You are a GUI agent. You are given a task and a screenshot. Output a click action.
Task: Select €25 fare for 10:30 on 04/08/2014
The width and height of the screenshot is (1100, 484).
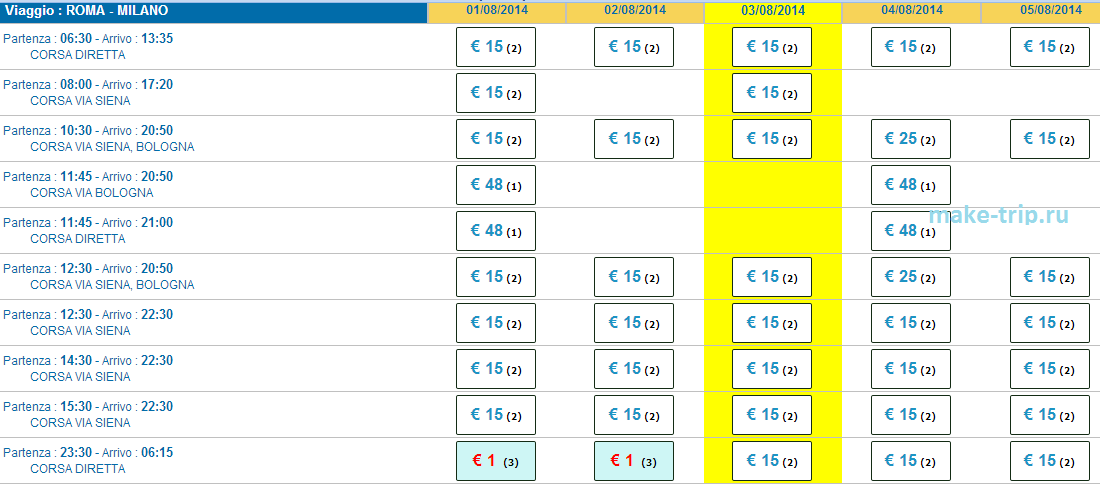click(x=911, y=139)
